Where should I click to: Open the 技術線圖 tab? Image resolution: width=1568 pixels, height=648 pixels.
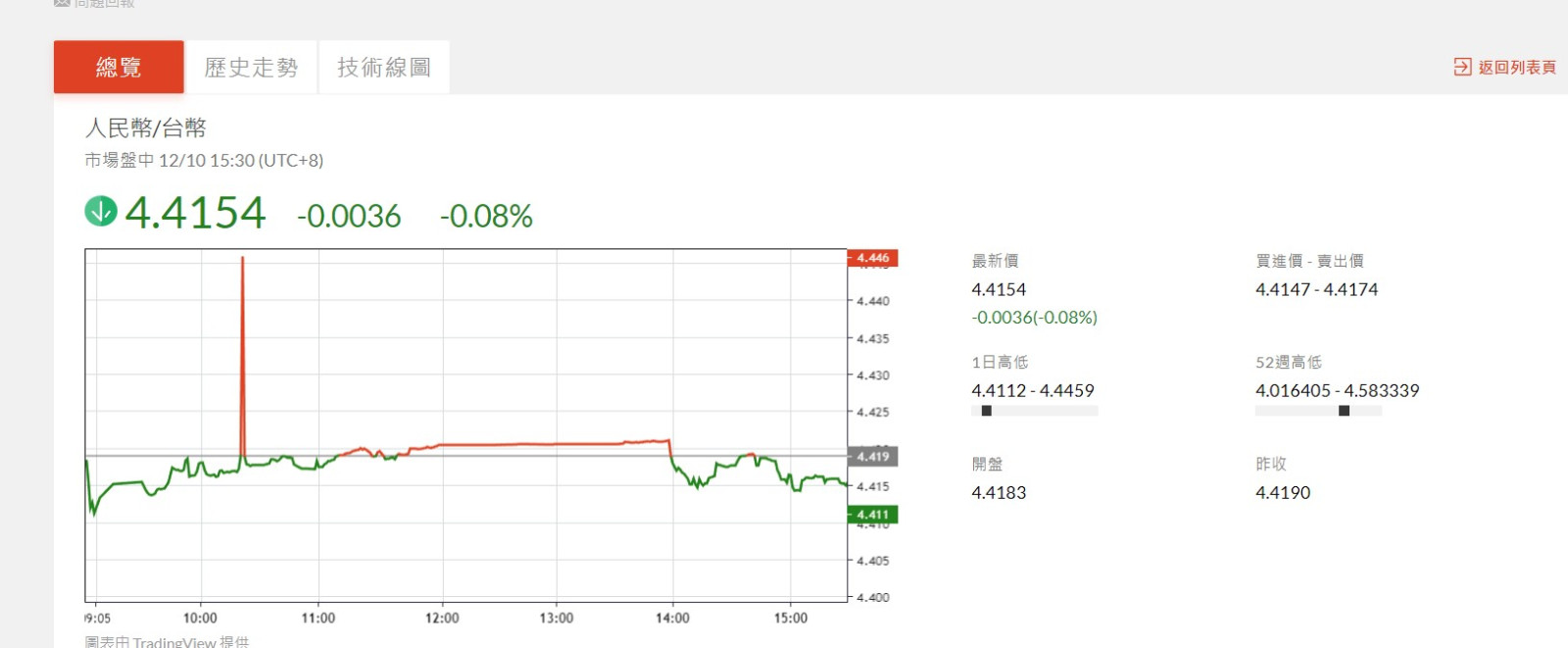[384, 67]
